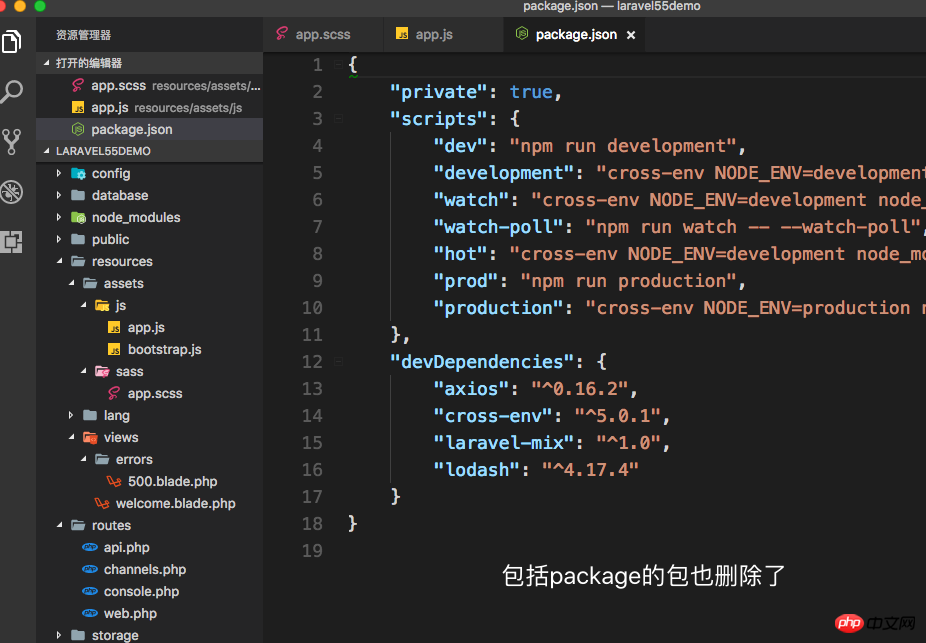Click the sass folder icon
The width and height of the screenshot is (926, 643).
coord(102,371)
